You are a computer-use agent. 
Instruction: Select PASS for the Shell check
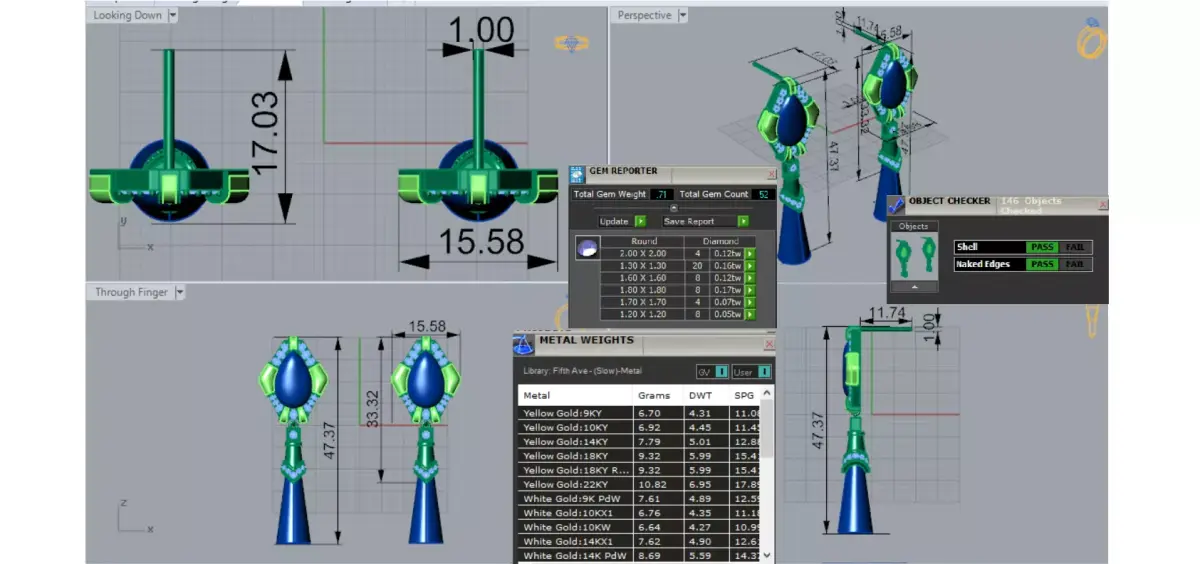[x=1042, y=247]
